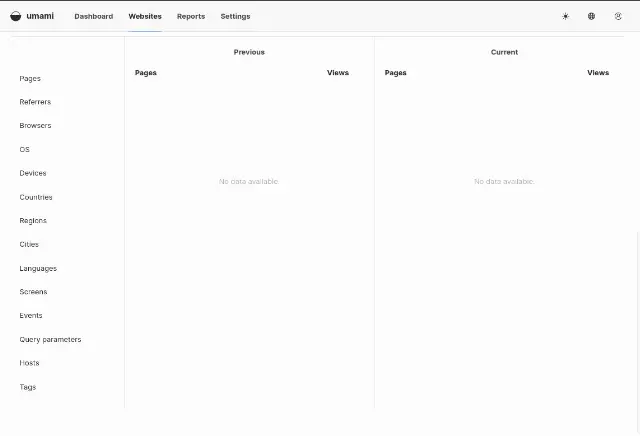Open Countries in the sidebar
Viewport: 640px width, 436px height.
[x=36, y=197]
